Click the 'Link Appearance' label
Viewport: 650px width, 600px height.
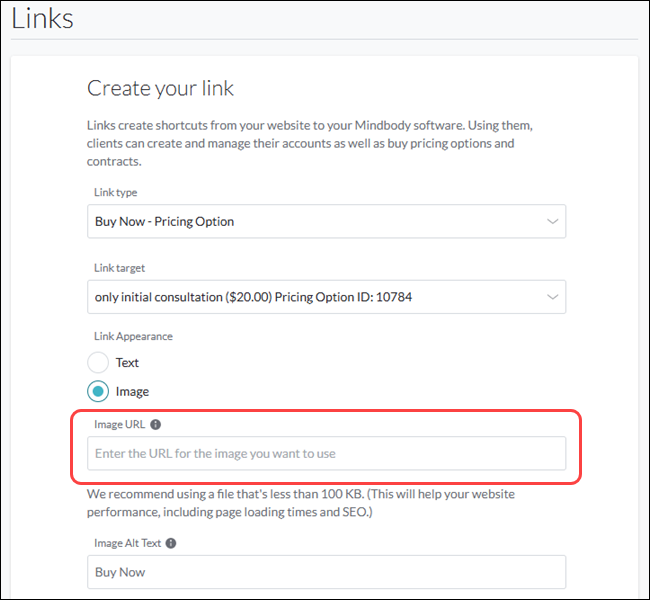coord(133,336)
